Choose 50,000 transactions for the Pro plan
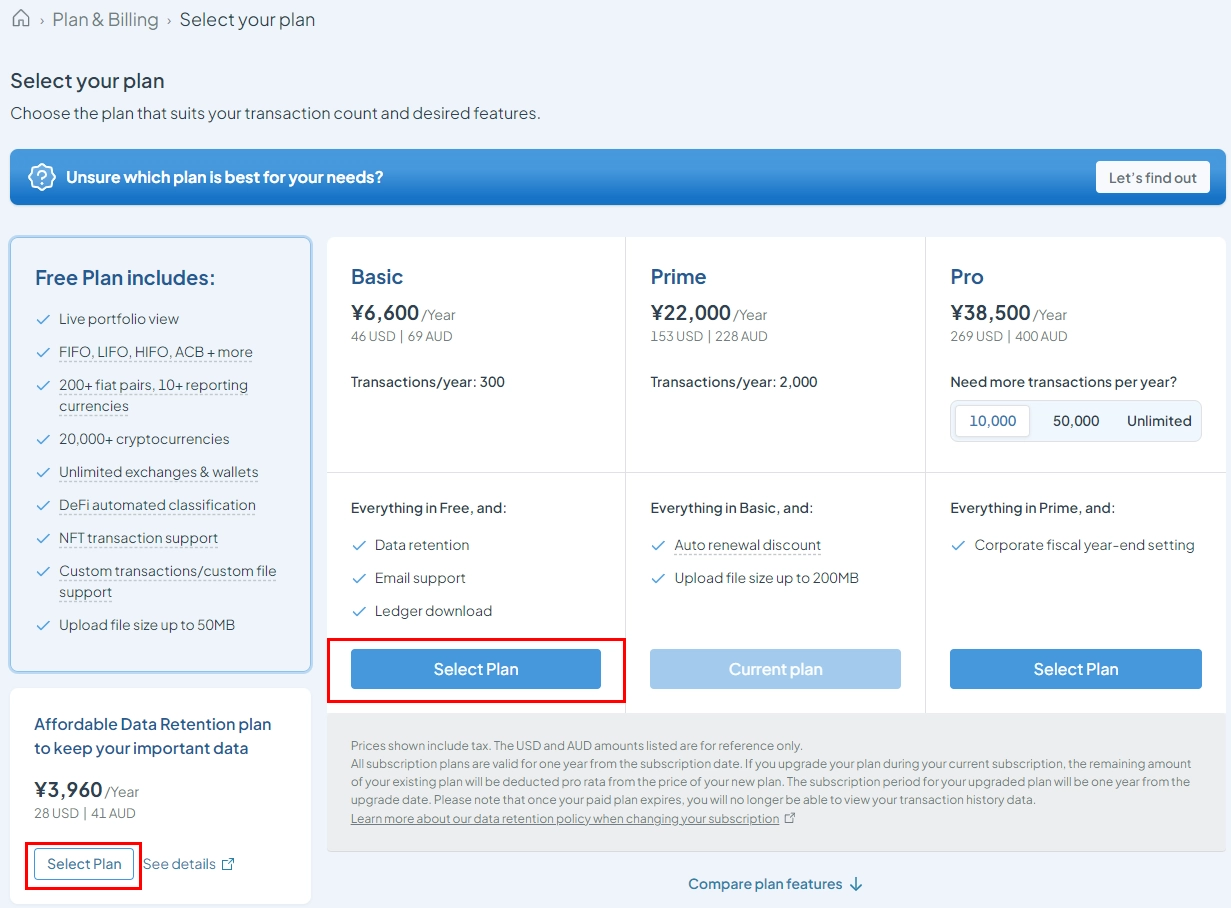 1076,421
